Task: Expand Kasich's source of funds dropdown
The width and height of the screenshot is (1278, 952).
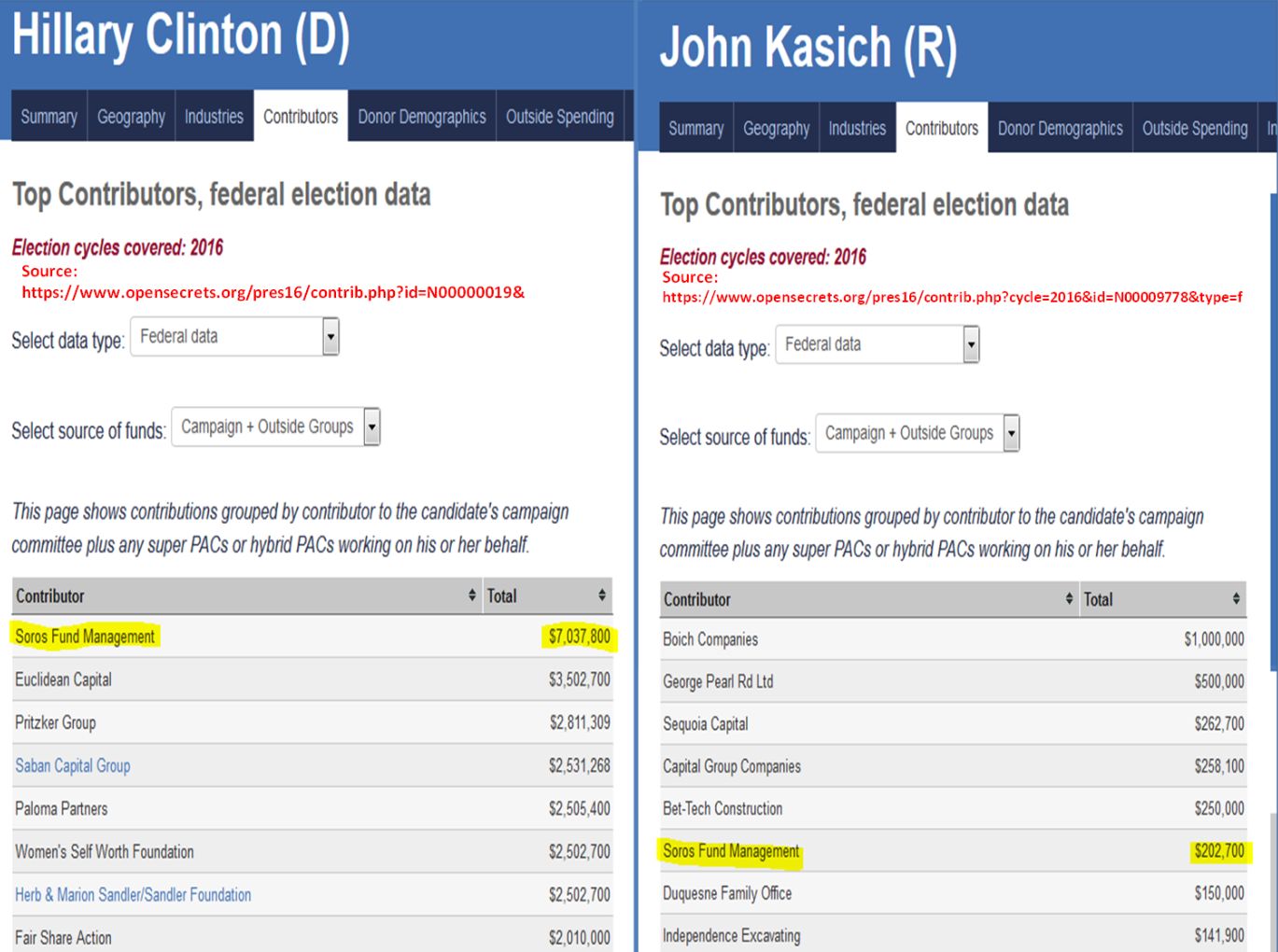Action: pyautogui.click(x=918, y=433)
